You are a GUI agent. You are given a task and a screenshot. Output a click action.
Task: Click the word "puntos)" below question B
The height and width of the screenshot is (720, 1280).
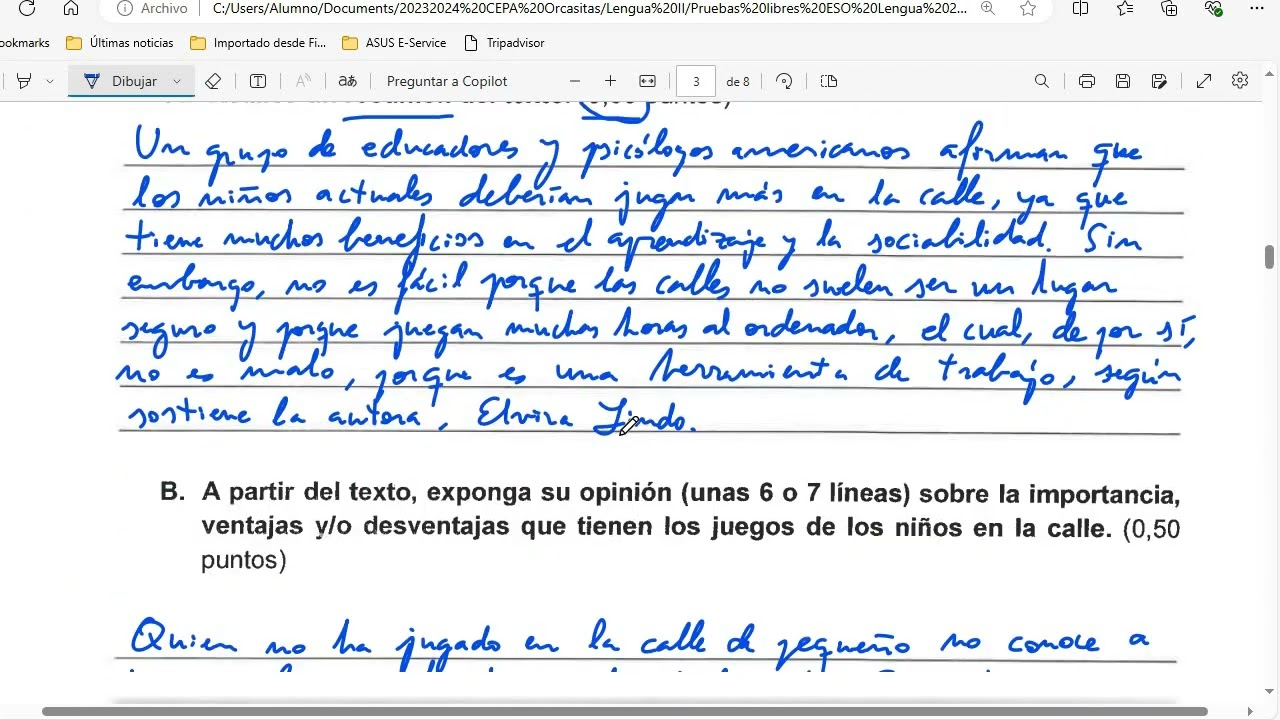tap(244, 560)
